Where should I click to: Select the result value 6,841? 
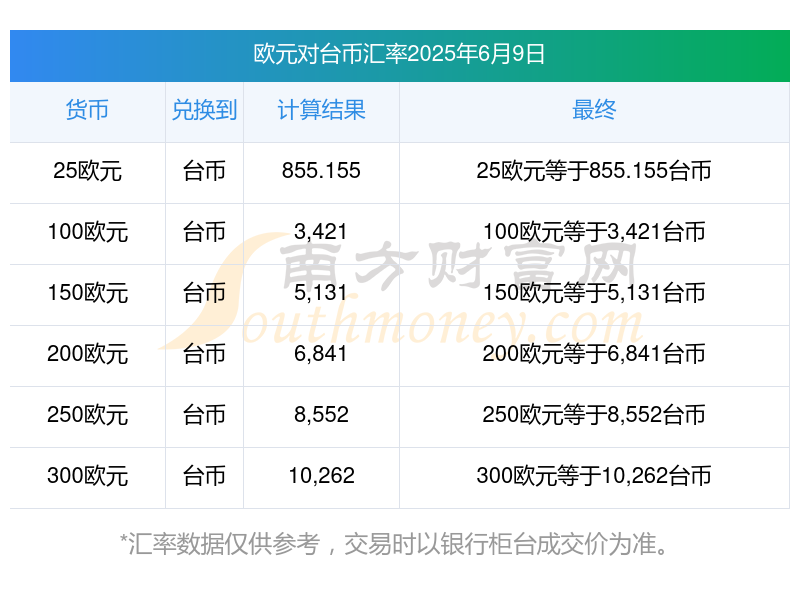click(321, 354)
